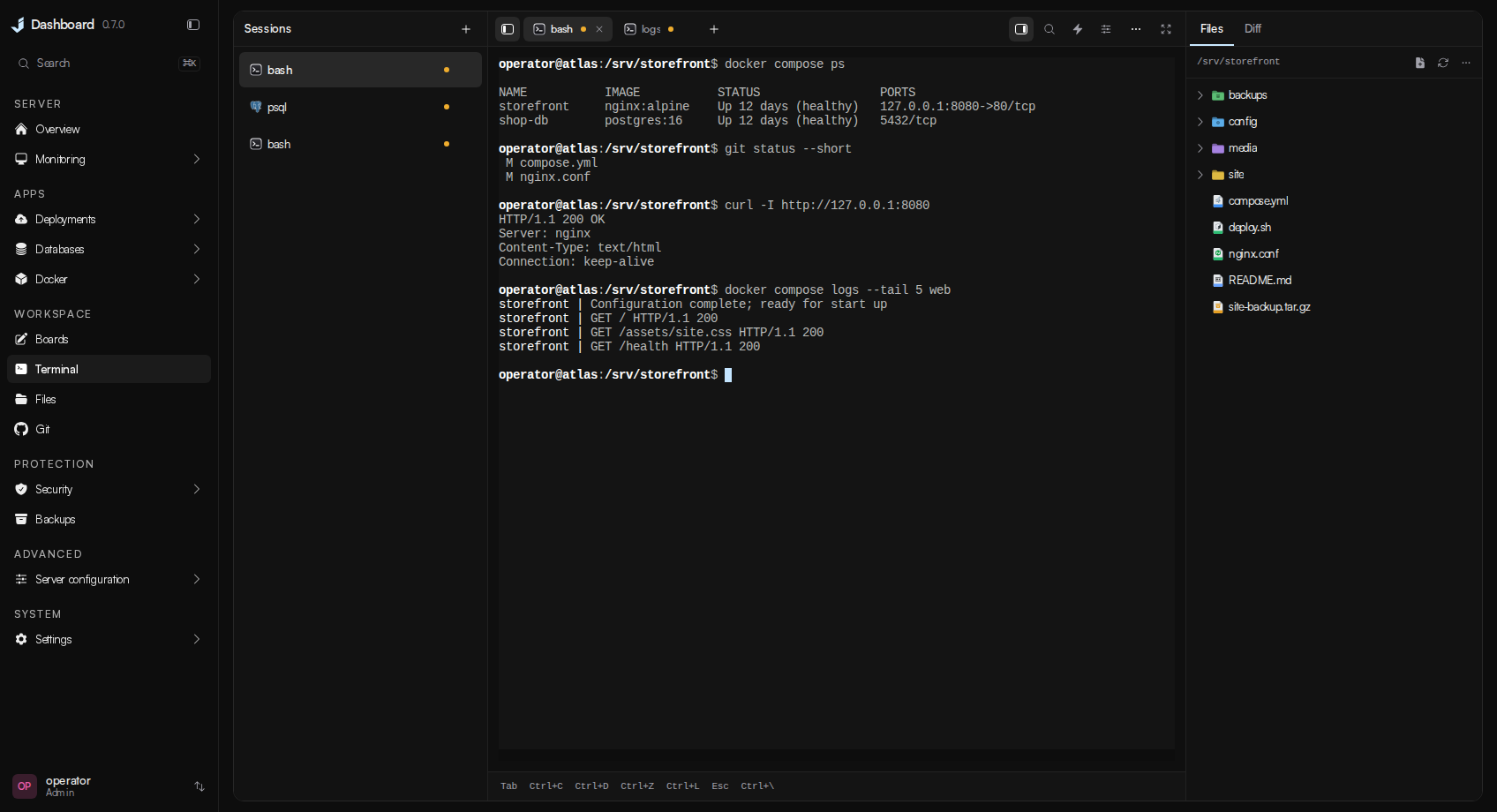The image size is (1497, 812).
Task: Expand the Docker menu
Action: 109,280
